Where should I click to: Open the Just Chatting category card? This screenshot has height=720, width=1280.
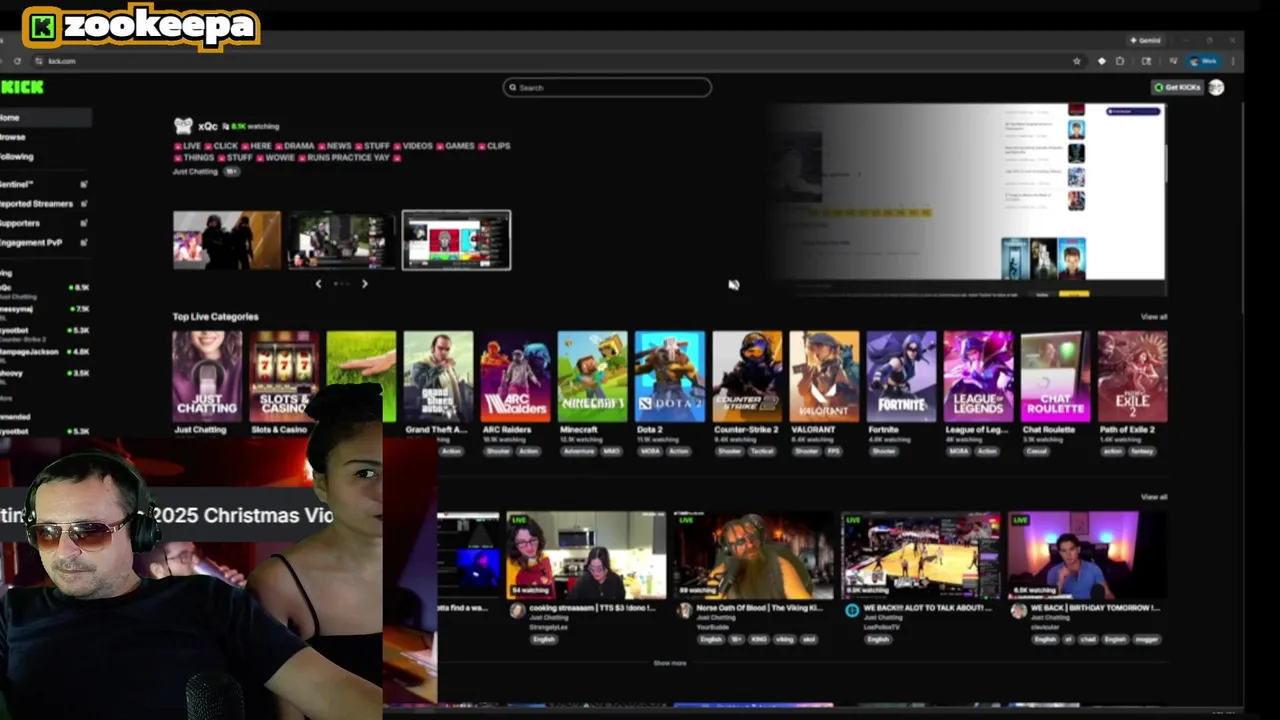pyautogui.click(x=207, y=377)
